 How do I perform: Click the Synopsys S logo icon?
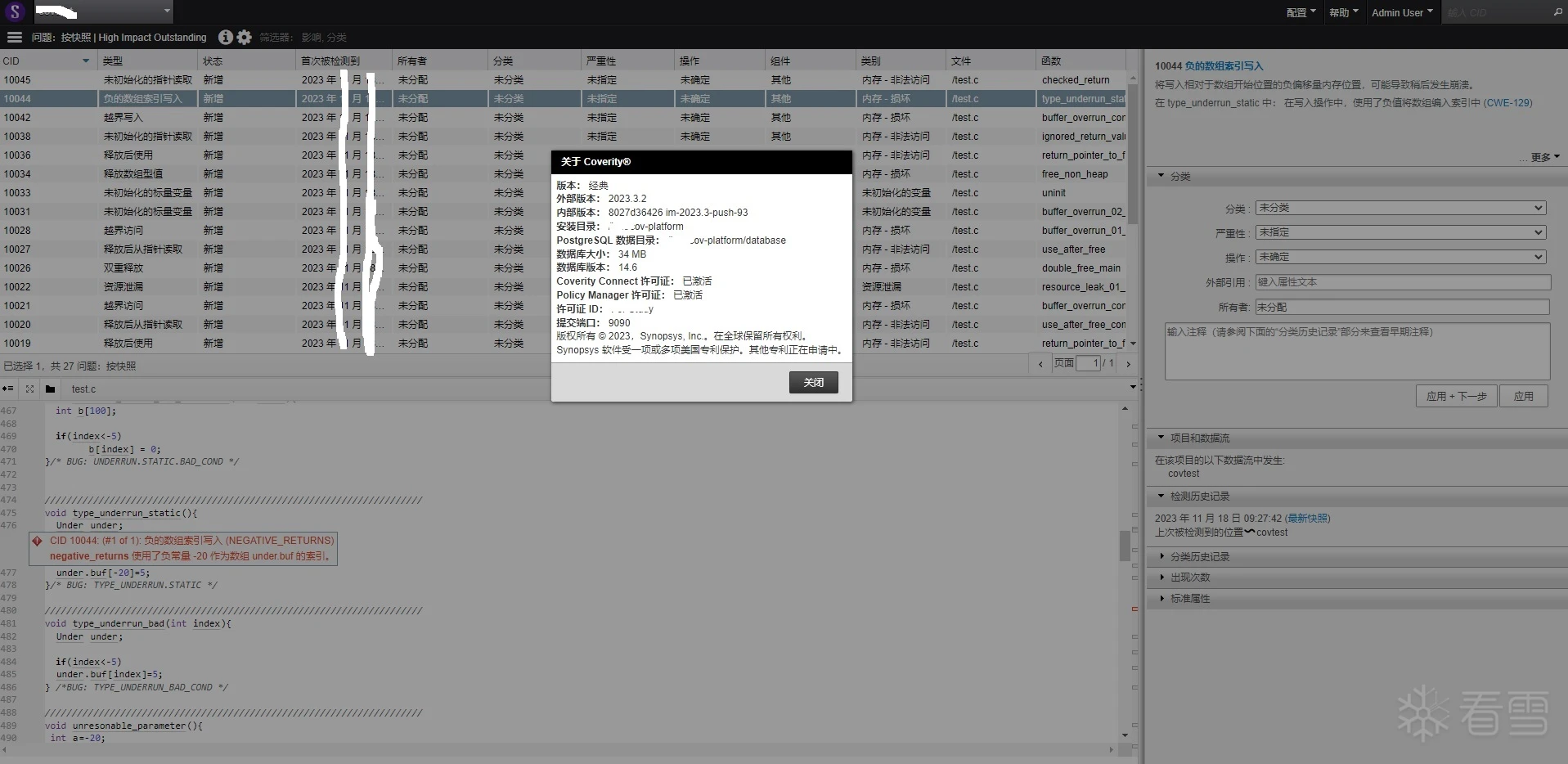click(16, 11)
